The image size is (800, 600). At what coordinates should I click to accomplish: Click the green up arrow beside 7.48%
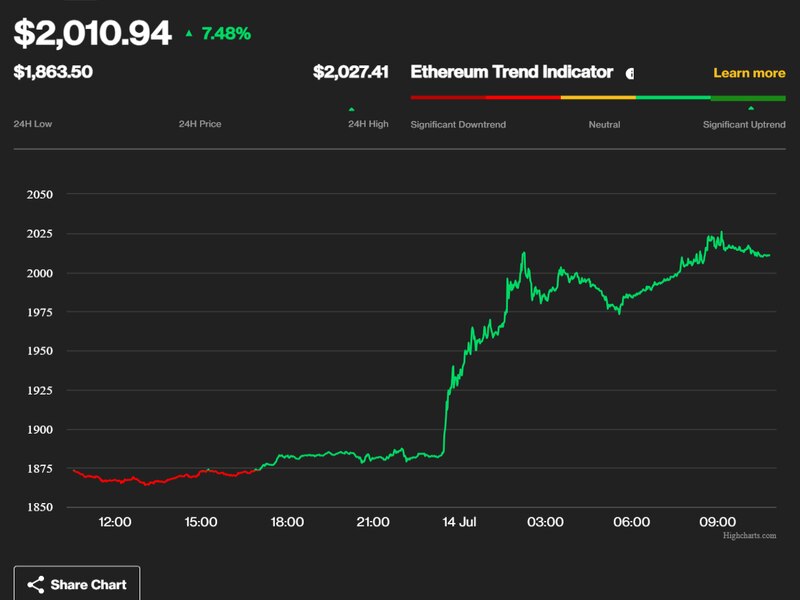(189, 34)
